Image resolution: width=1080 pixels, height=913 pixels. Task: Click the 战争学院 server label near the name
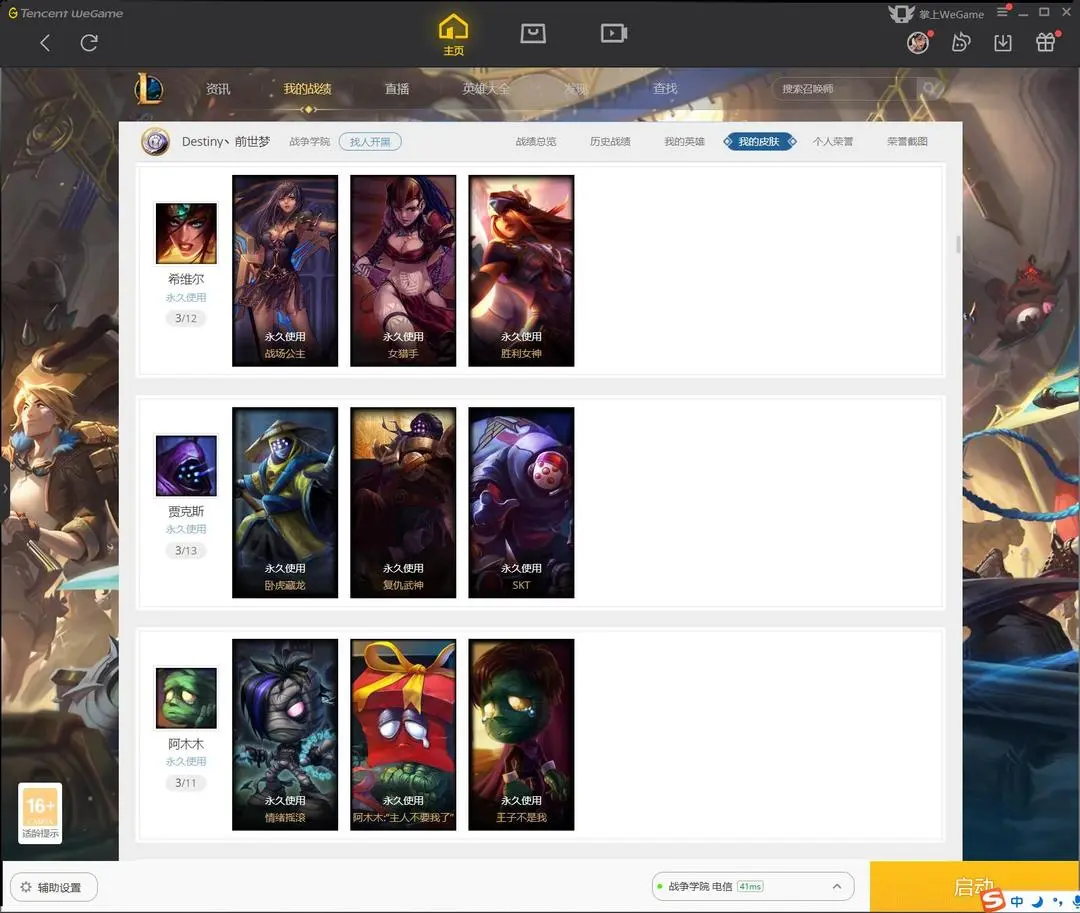(x=310, y=142)
